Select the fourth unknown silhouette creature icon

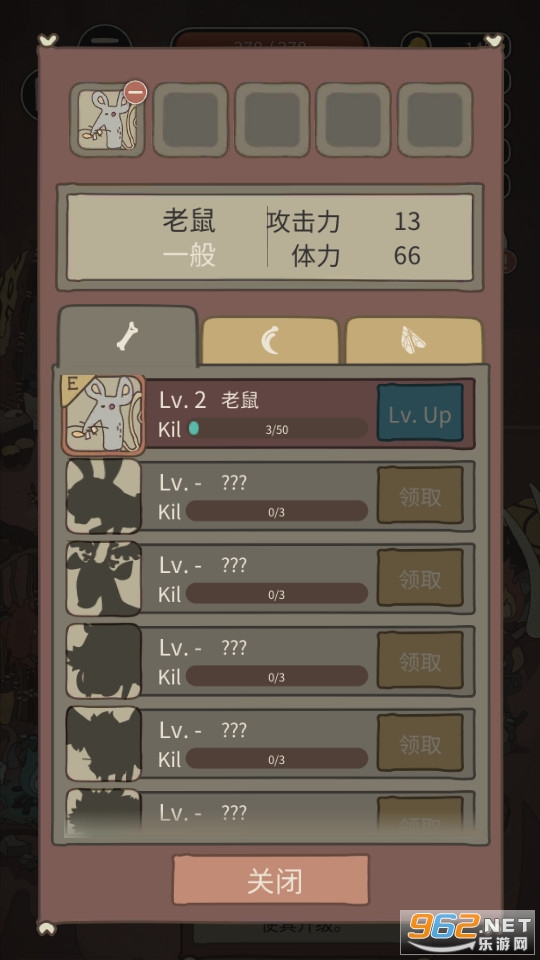point(103,744)
